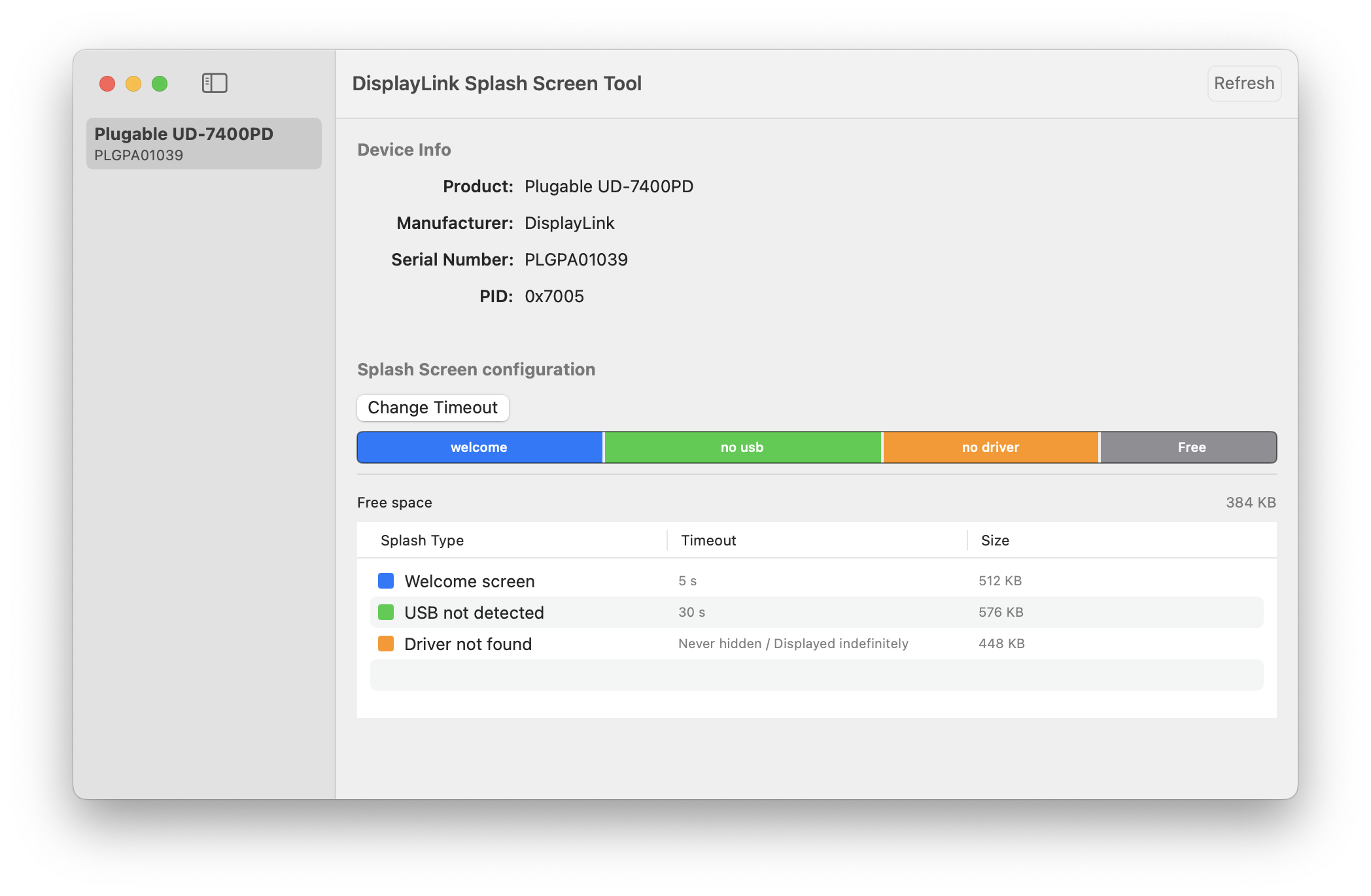
Task: Select Plugable UD-7400PD device in sidebar
Action: point(204,143)
